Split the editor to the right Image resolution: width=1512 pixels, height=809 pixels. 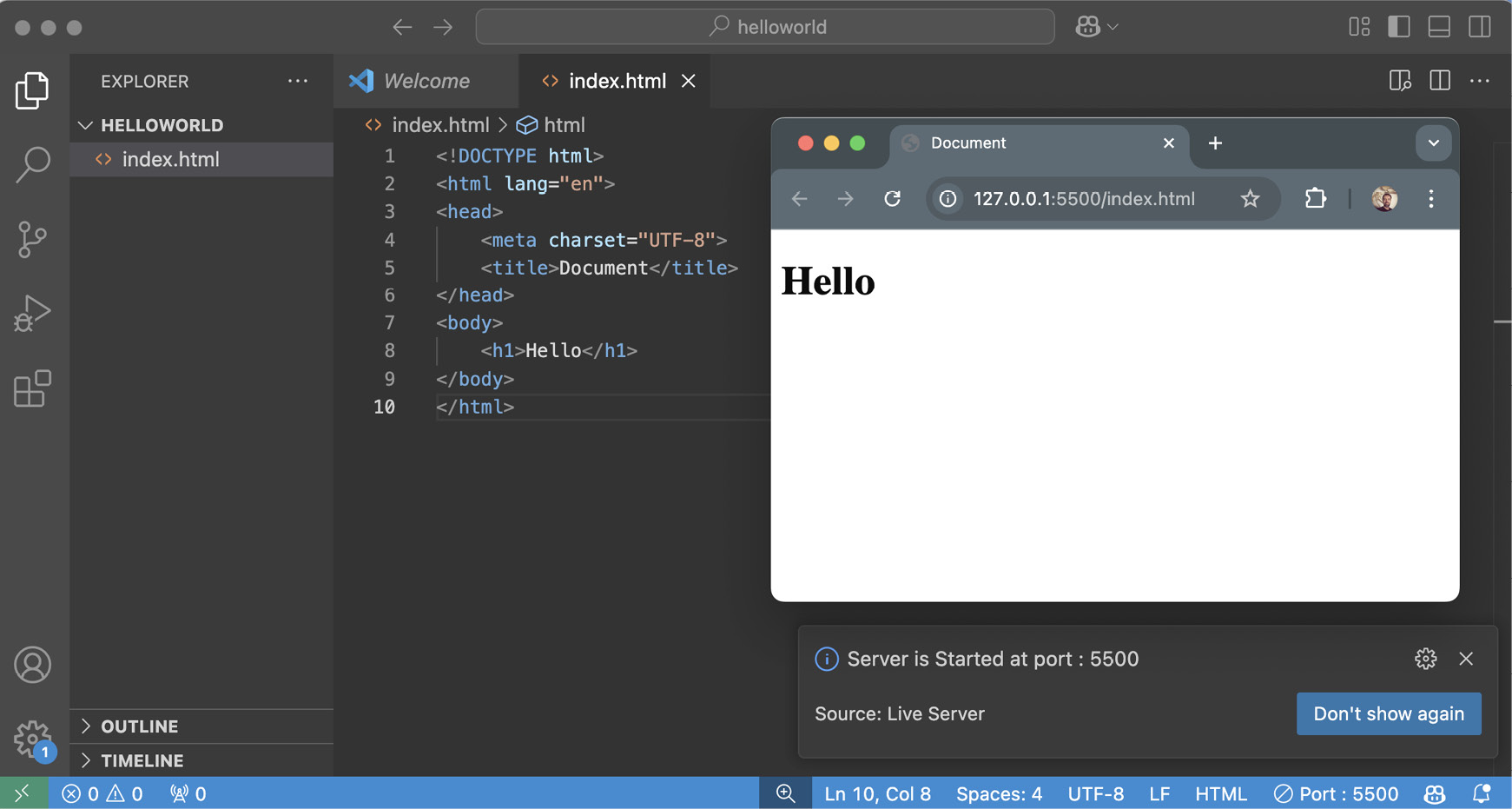point(1440,81)
